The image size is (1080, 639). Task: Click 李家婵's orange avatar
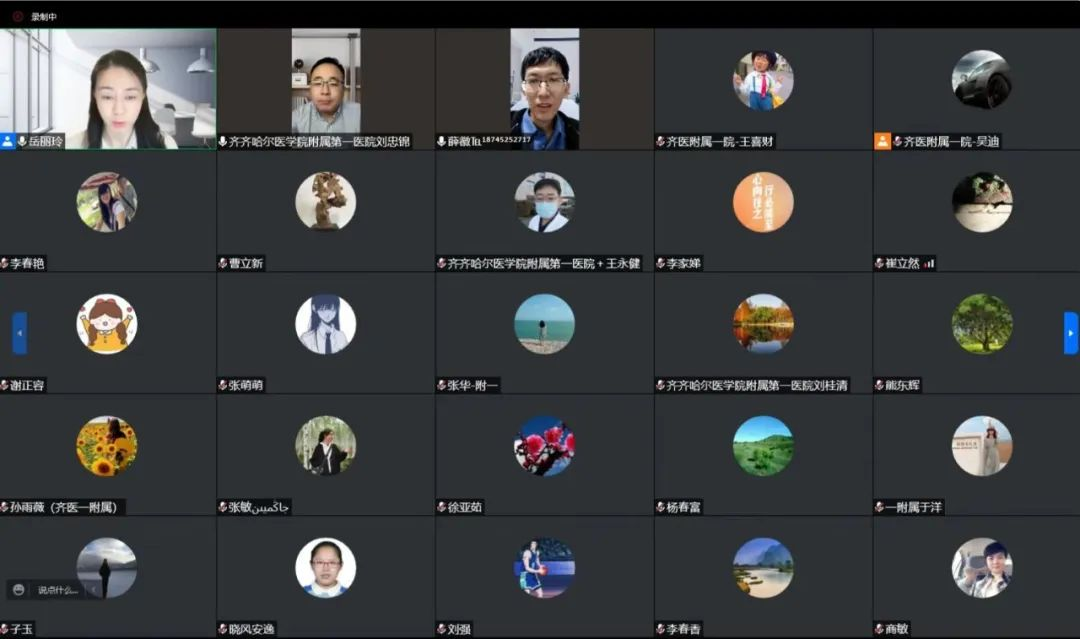[763, 202]
